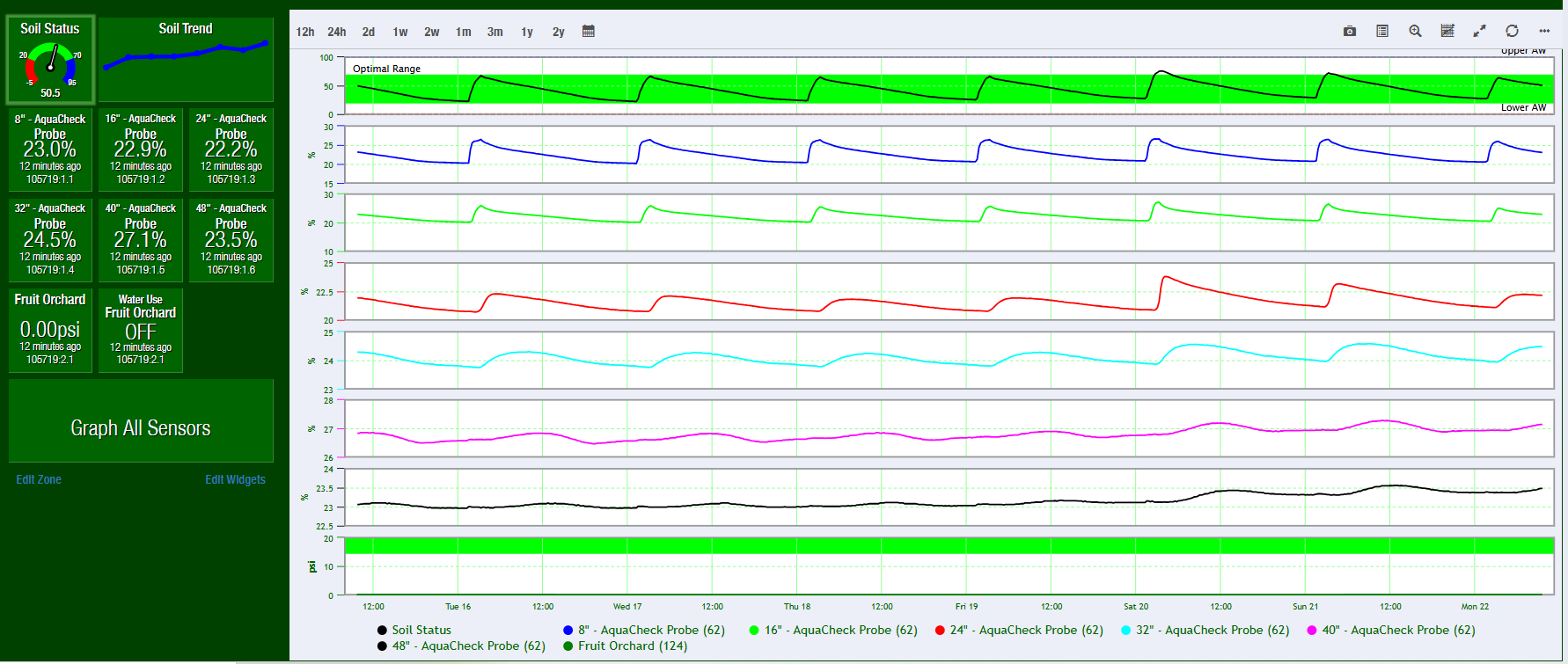Image resolution: width=1568 pixels, height=664 pixels.
Task: Open the 32" AquaCheck Probe 24.5% tile
Action: pos(50,240)
